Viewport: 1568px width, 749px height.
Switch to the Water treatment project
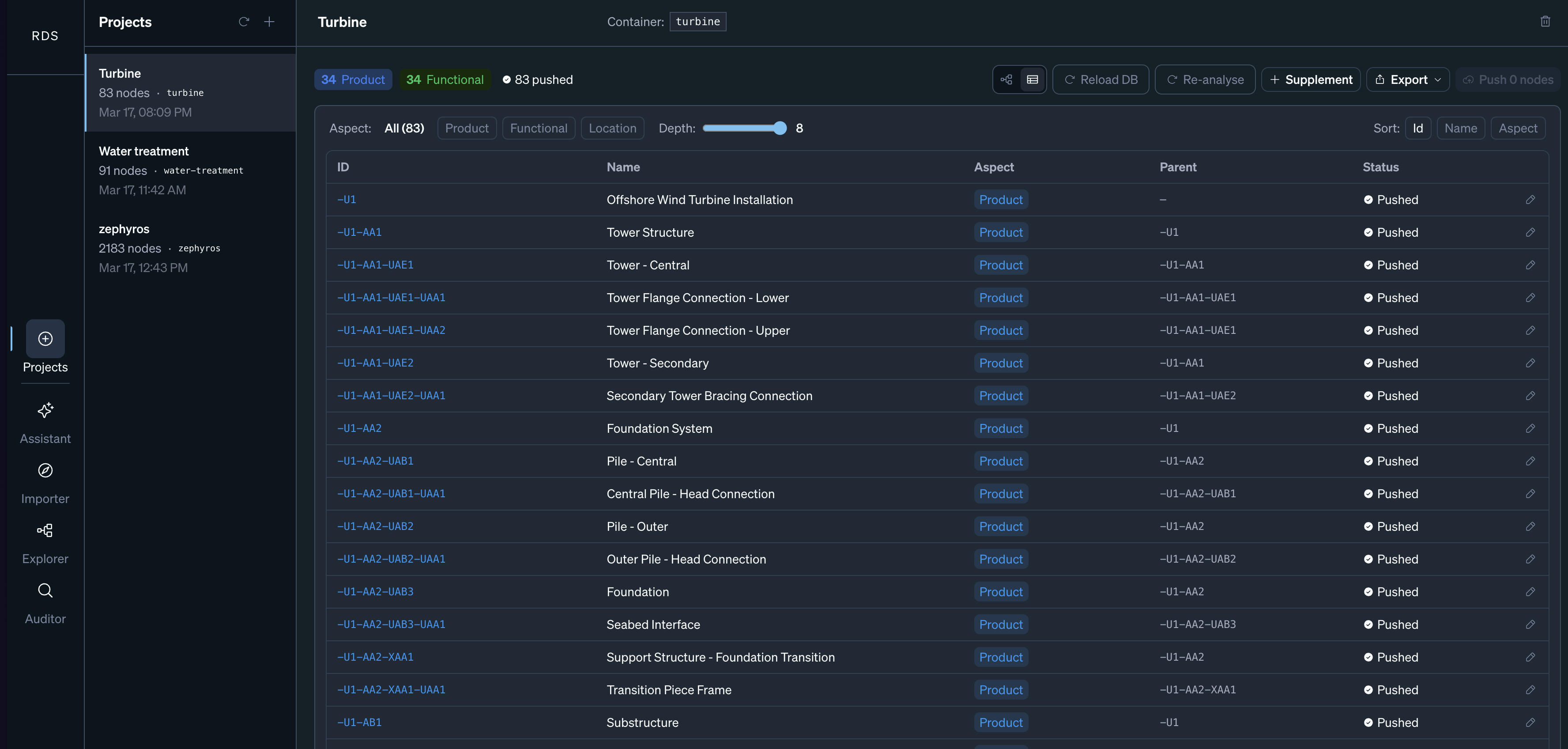190,170
